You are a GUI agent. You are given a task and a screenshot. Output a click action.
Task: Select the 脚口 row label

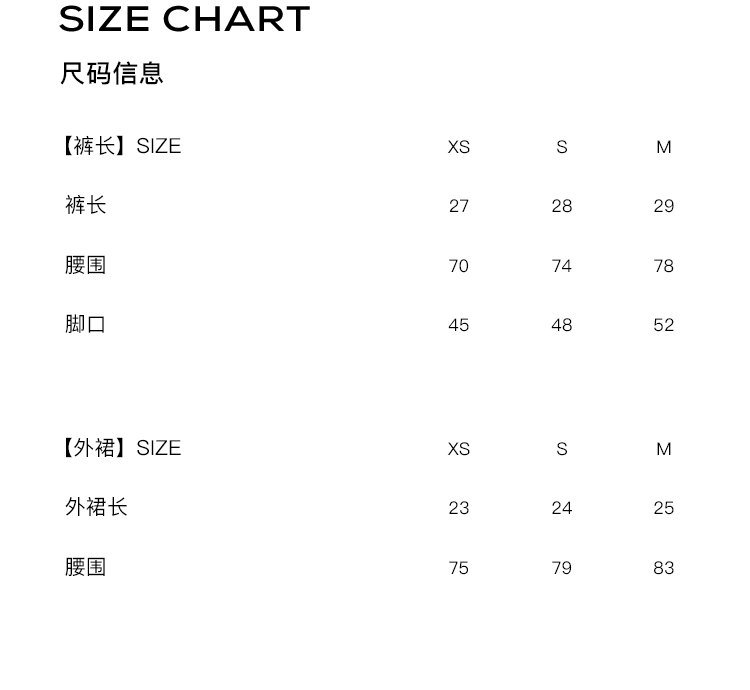pos(86,324)
